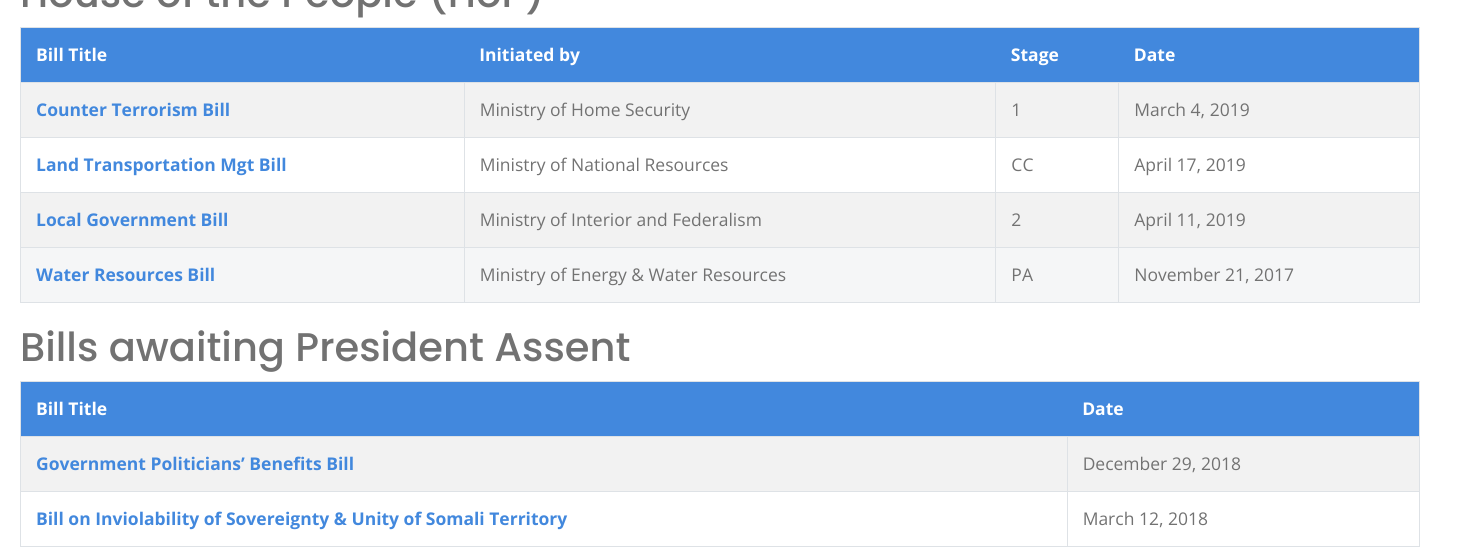
Task: Open Government Politicians' Benefits Bill
Action: point(195,464)
